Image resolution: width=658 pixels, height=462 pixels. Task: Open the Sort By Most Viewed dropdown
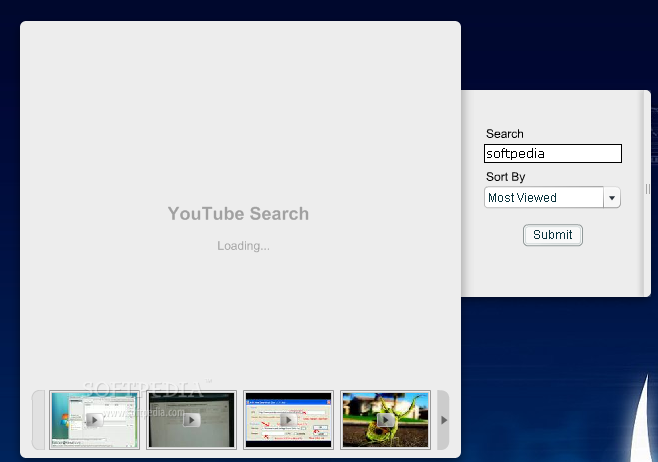[552, 197]
